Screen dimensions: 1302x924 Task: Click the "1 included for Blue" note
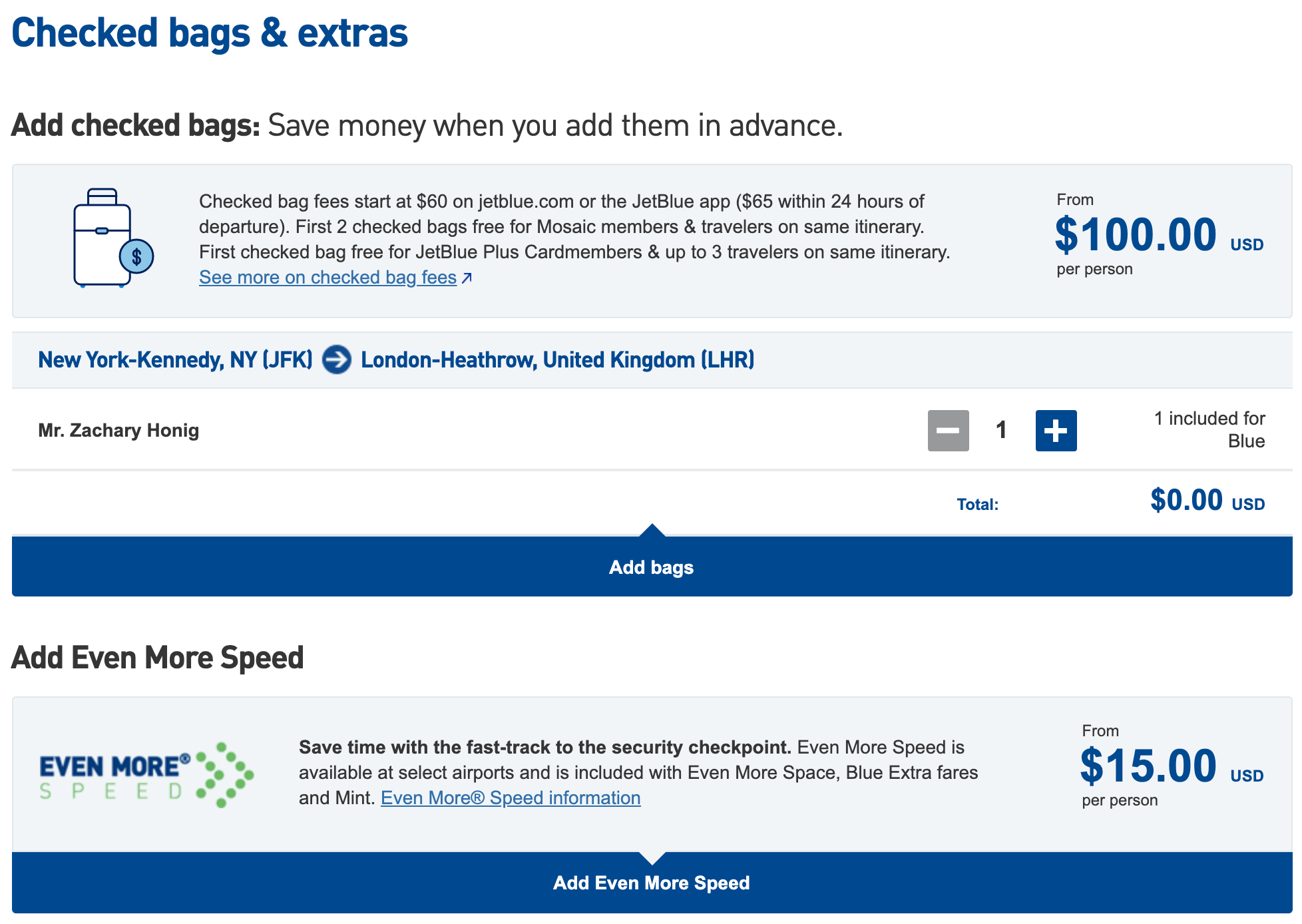click(1209, 430)
